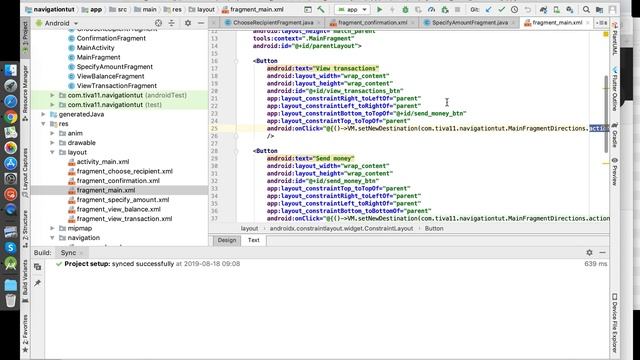Screen dimensions: 640x360
Task: Open SDK Manager icon
Action: [569, 9]
